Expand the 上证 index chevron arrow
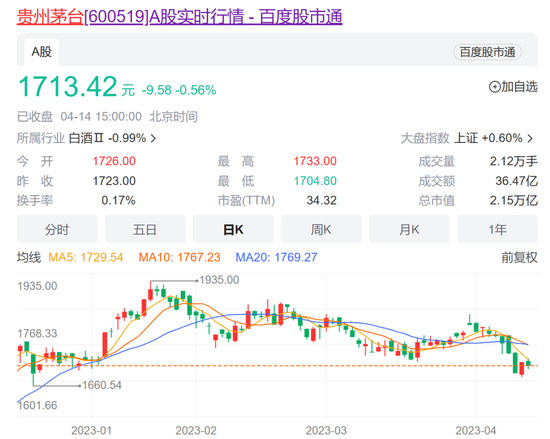The width and height of the screenshot is (550, 439). 530,138
